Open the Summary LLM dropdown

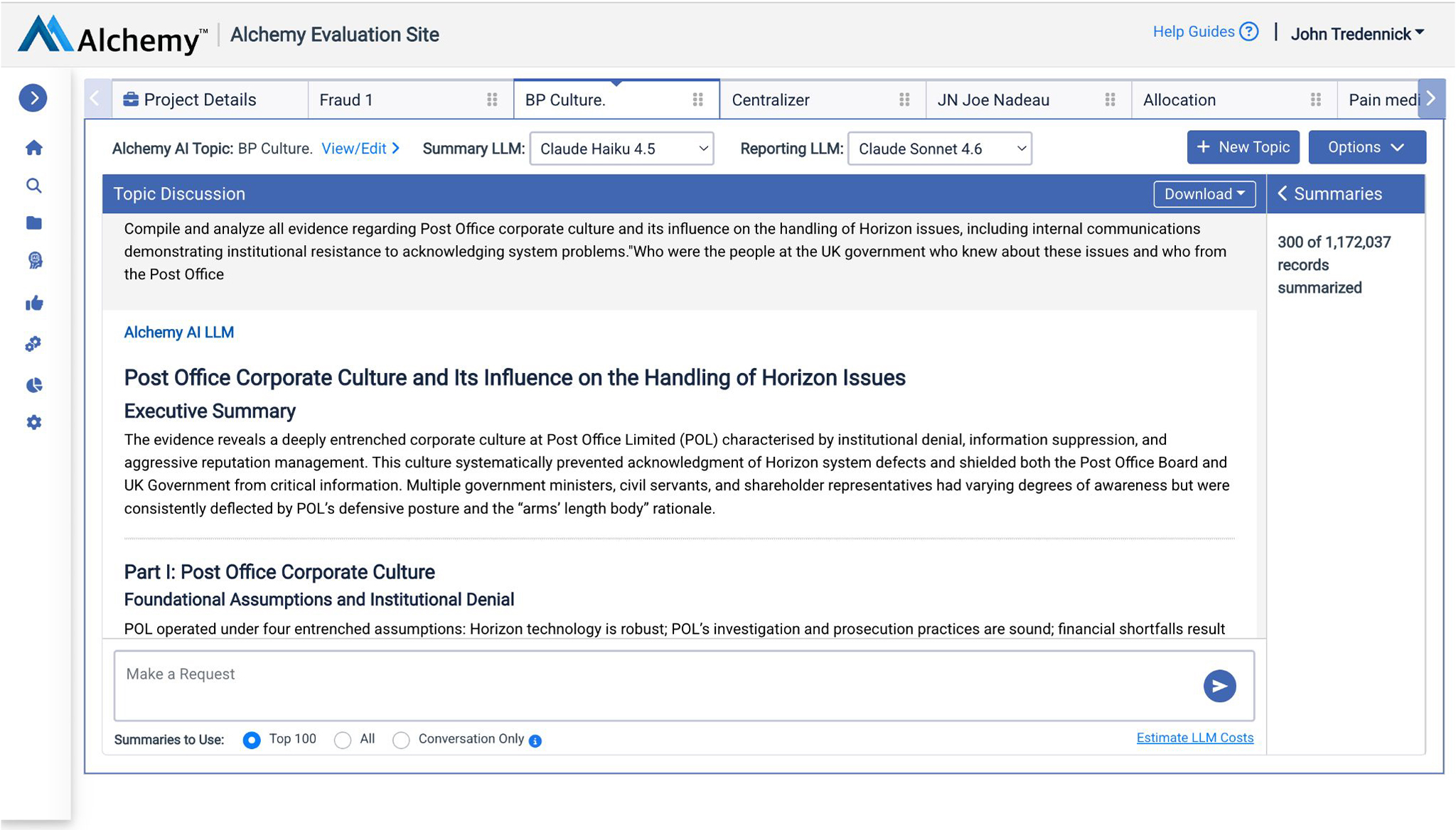[621, 149]
